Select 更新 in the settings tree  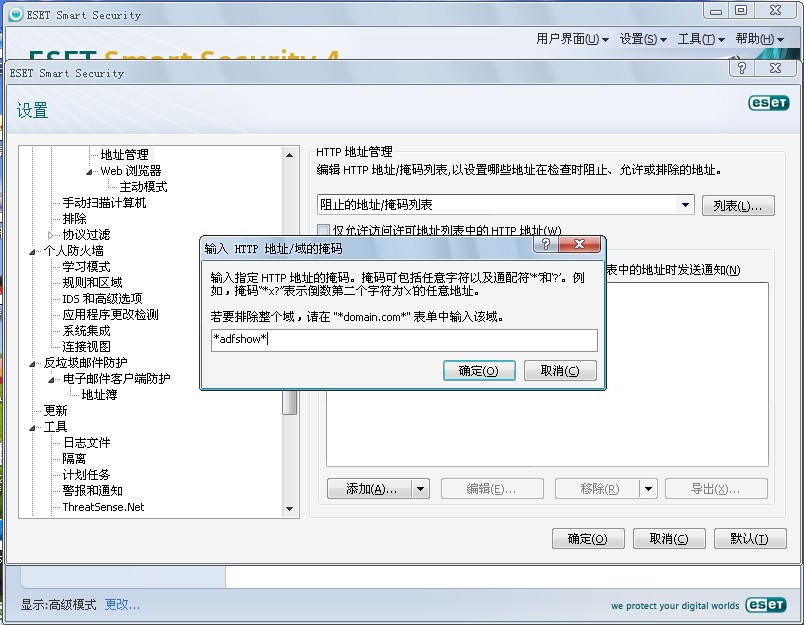[55, 411]
